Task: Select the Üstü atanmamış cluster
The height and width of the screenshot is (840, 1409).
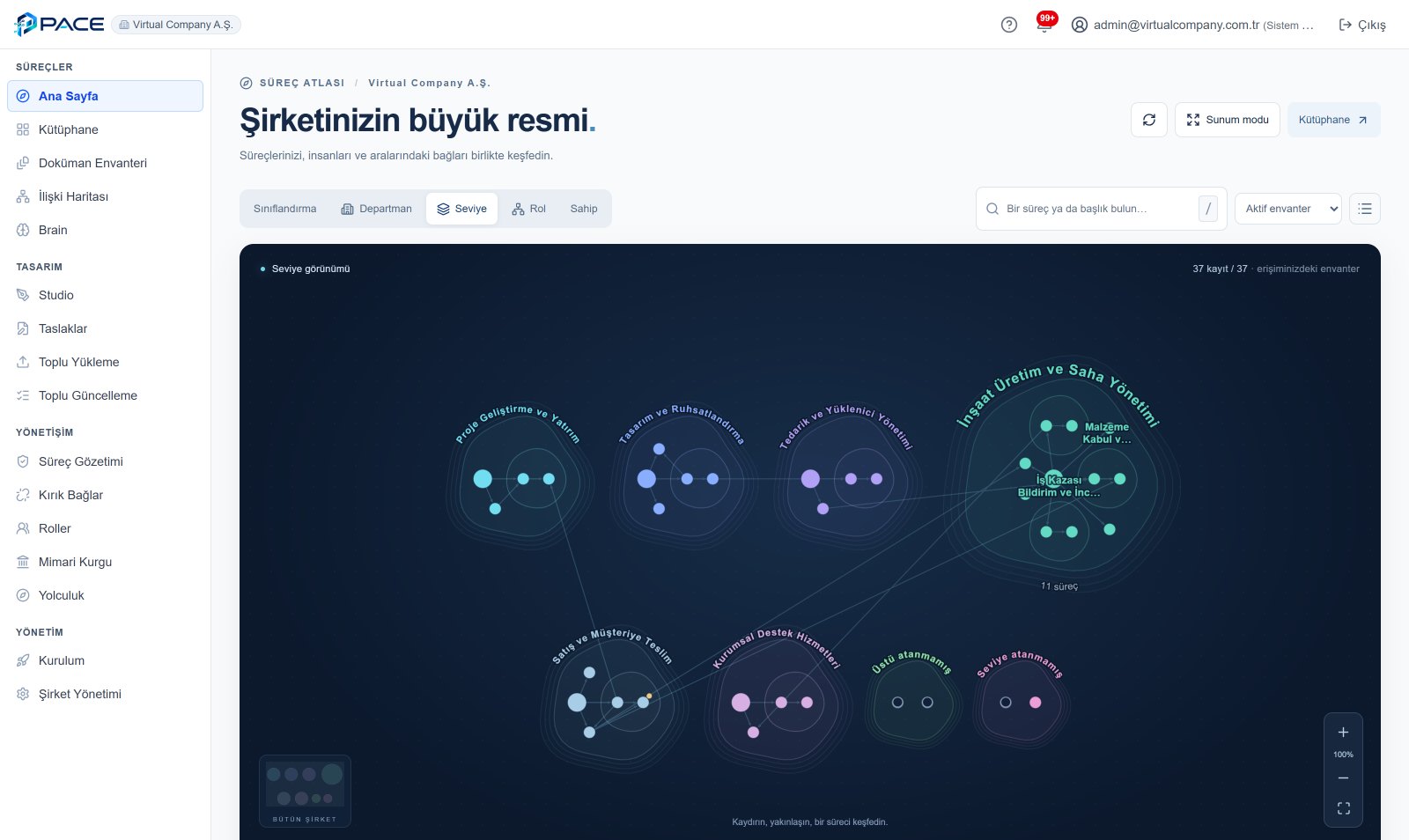Action: pyautogui.click(x=912, y=702)
